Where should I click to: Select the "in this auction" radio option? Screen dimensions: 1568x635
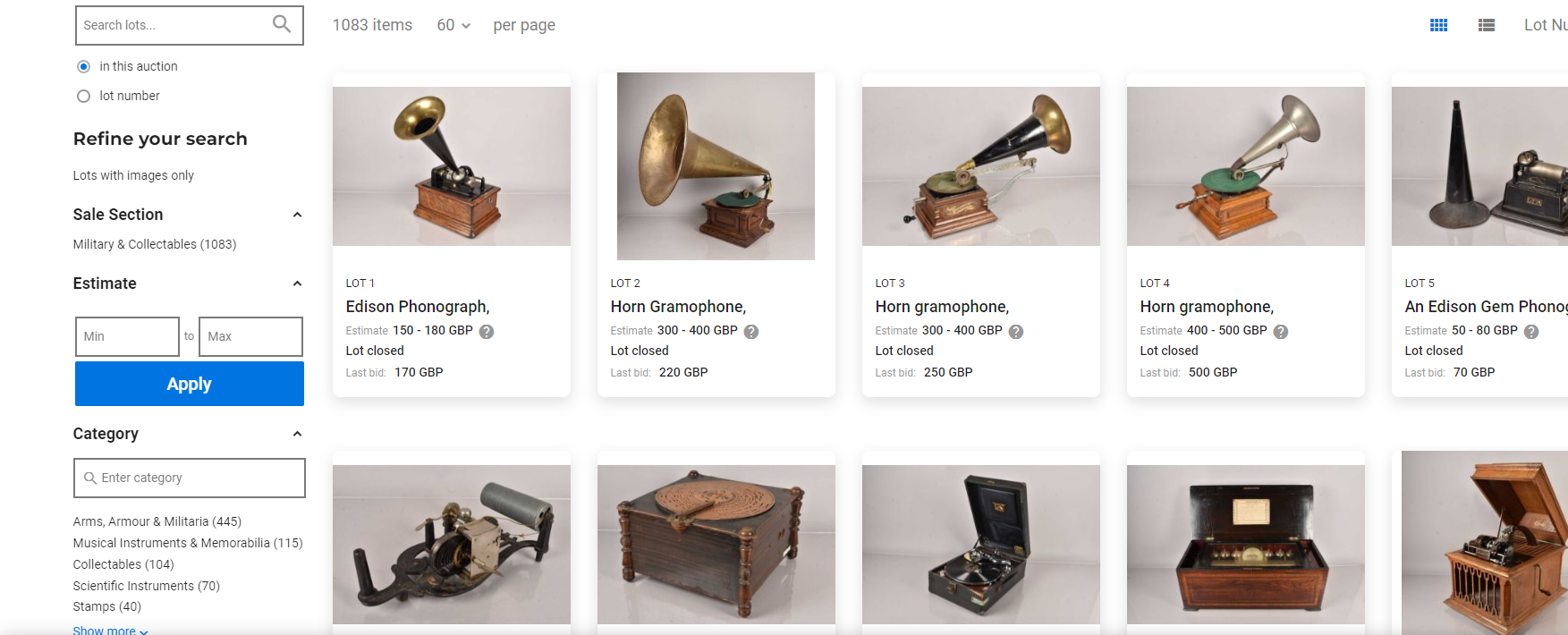84,66
